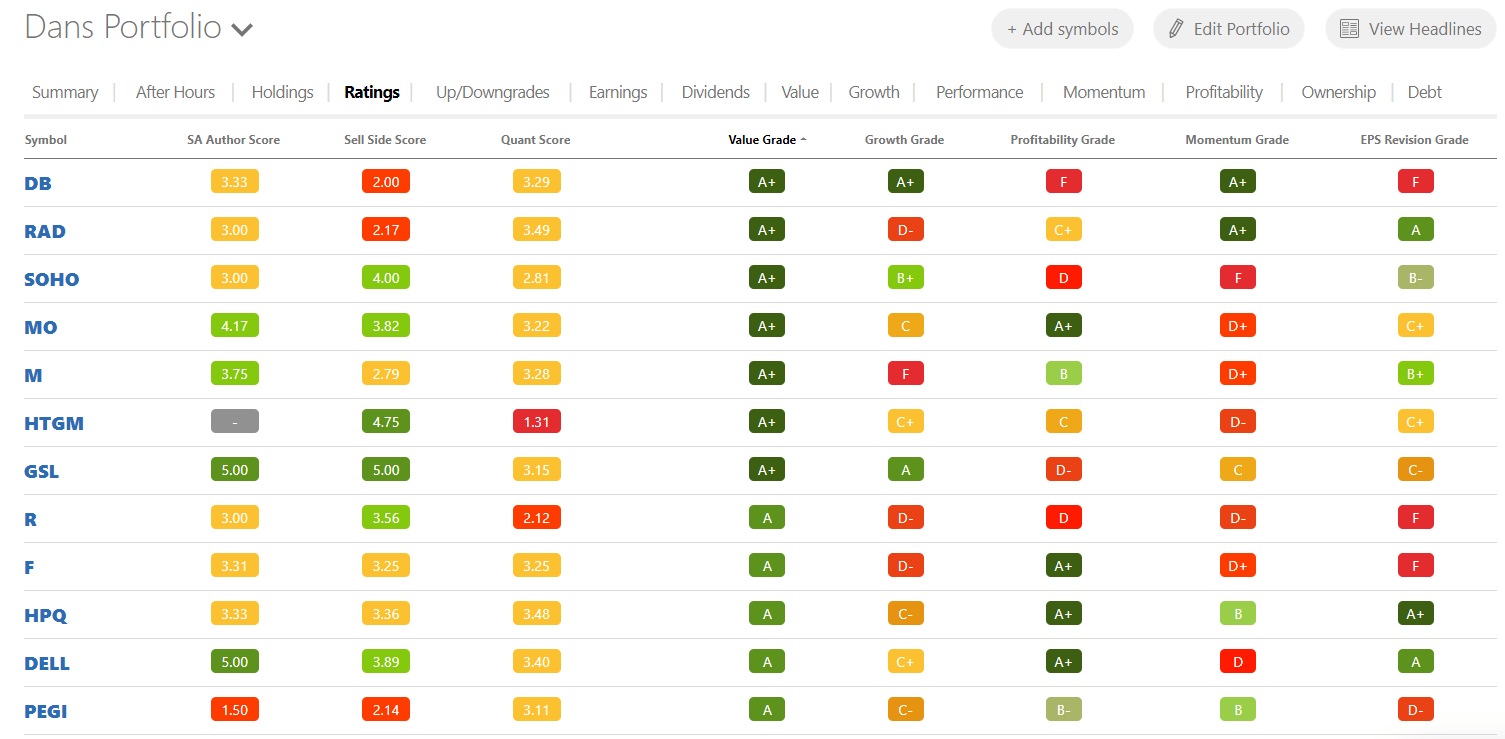Click M's Growth Grade F badge
Viewport: 1505px width, 739px height.
pyautogui.click(x=906, y=374)
